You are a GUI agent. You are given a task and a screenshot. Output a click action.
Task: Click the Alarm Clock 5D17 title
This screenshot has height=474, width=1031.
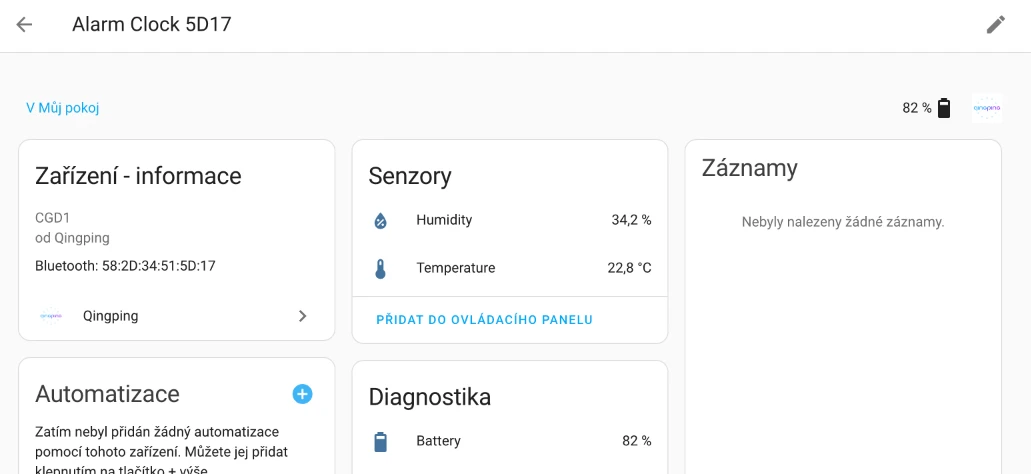[x=152, y=25]
